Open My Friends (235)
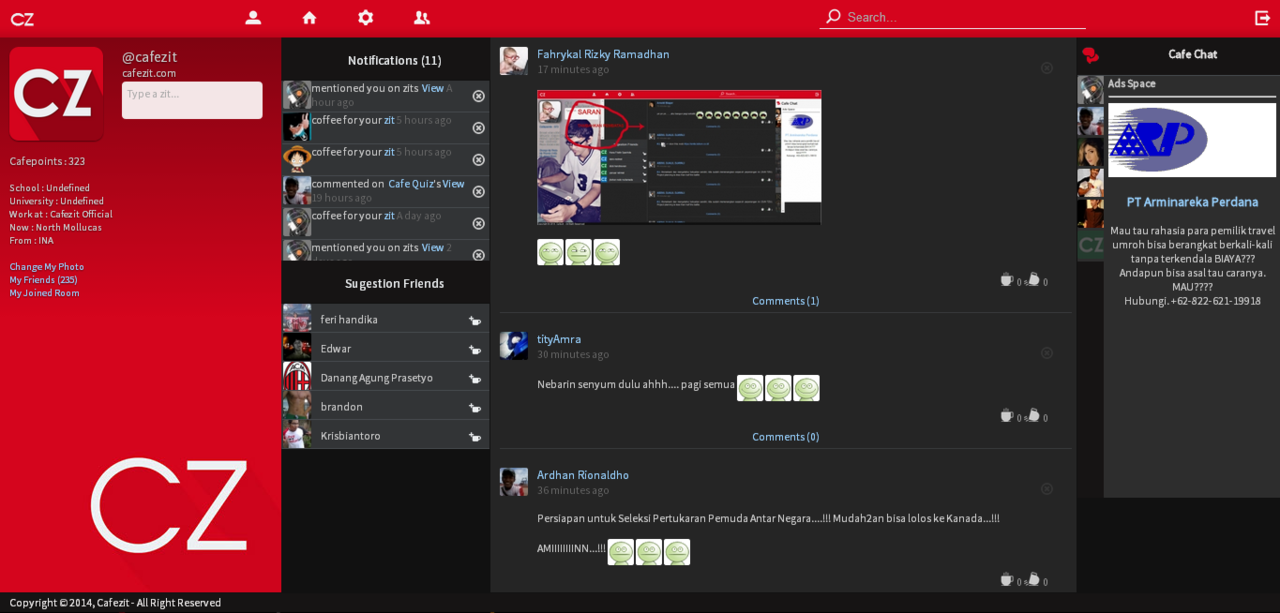This screenshot has height=613, width=1280. [x=43, y=280]
